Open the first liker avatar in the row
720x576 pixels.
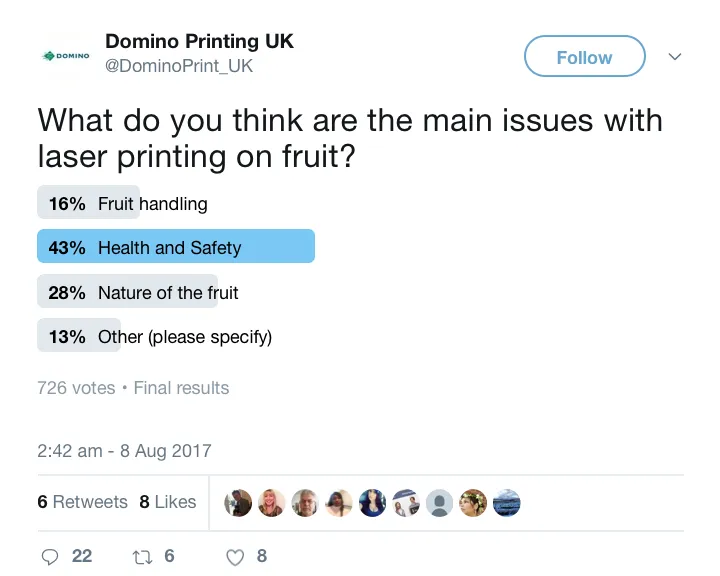[x=237, y=503]
